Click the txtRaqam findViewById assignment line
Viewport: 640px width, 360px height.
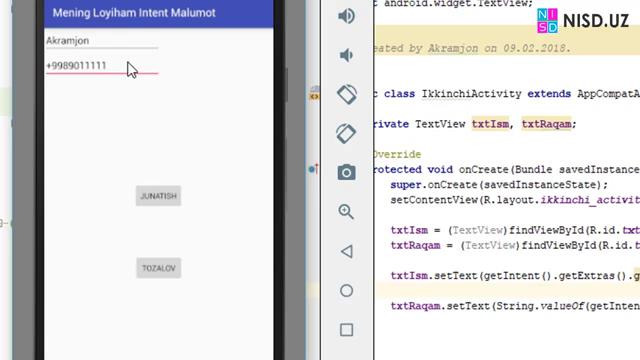pos(515,245)
